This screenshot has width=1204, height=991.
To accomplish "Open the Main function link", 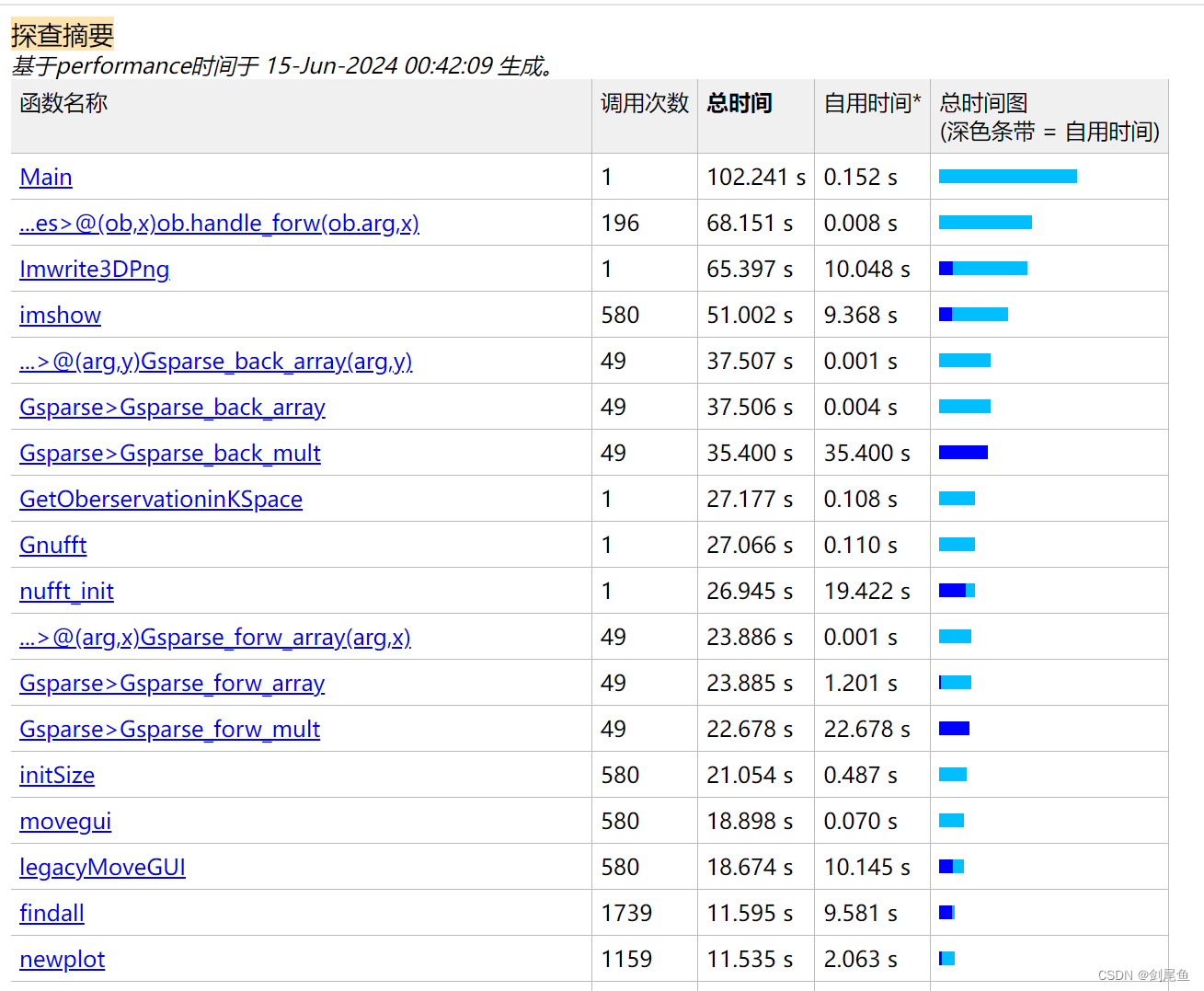I will click(46, 177).
